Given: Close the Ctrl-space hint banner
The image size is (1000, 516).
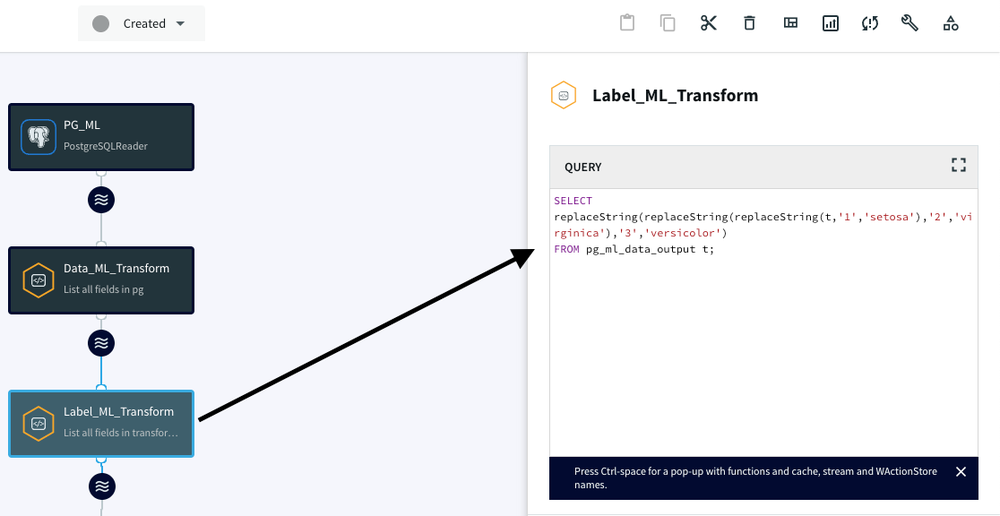Looking at the screenshot, I should 960,471.
